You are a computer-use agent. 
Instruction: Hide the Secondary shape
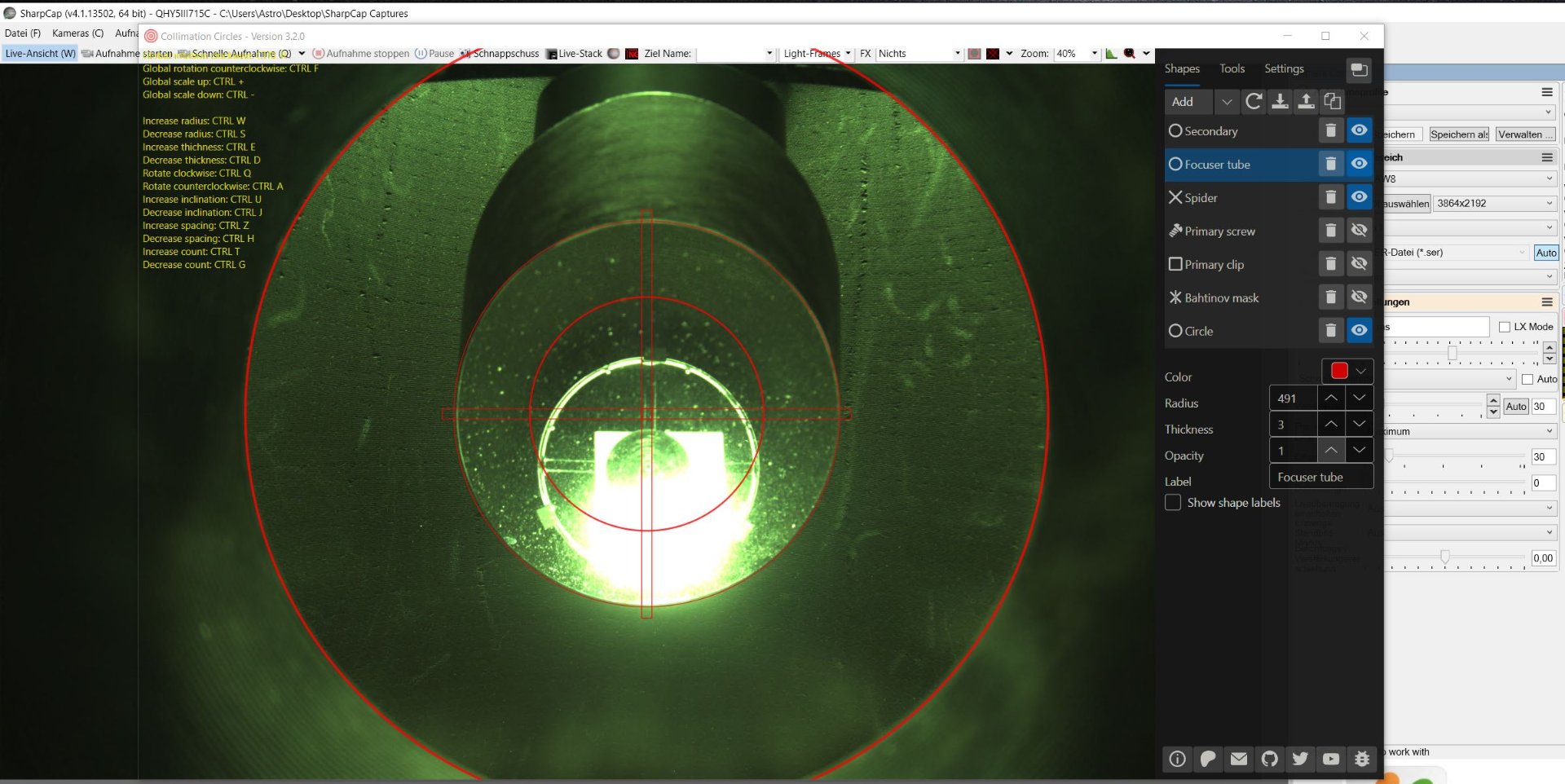coord(1359,130)
